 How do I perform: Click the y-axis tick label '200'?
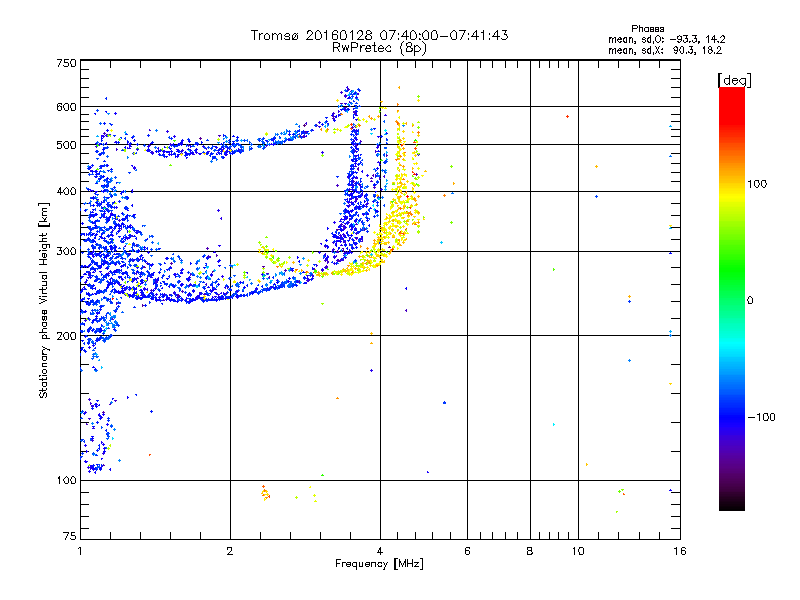(x=66, y=336)
